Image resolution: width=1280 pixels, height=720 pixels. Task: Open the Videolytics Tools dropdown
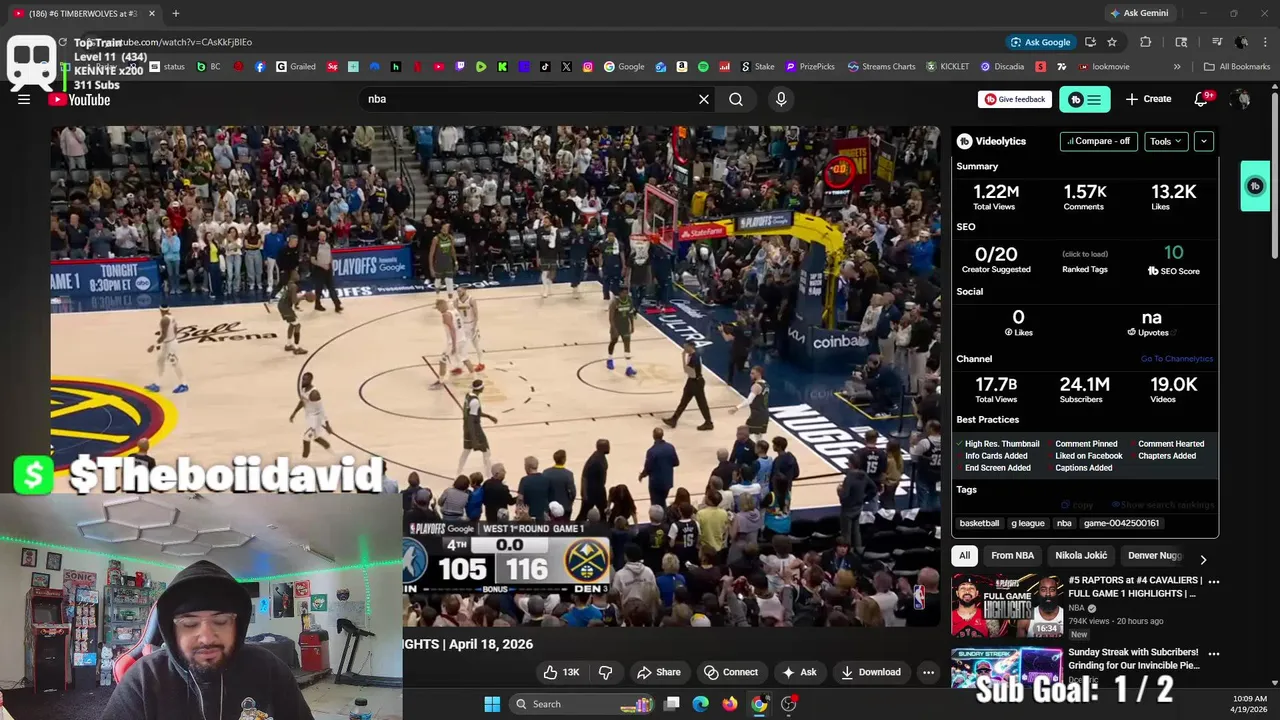pyautogui.click(x=1166, y=141)
